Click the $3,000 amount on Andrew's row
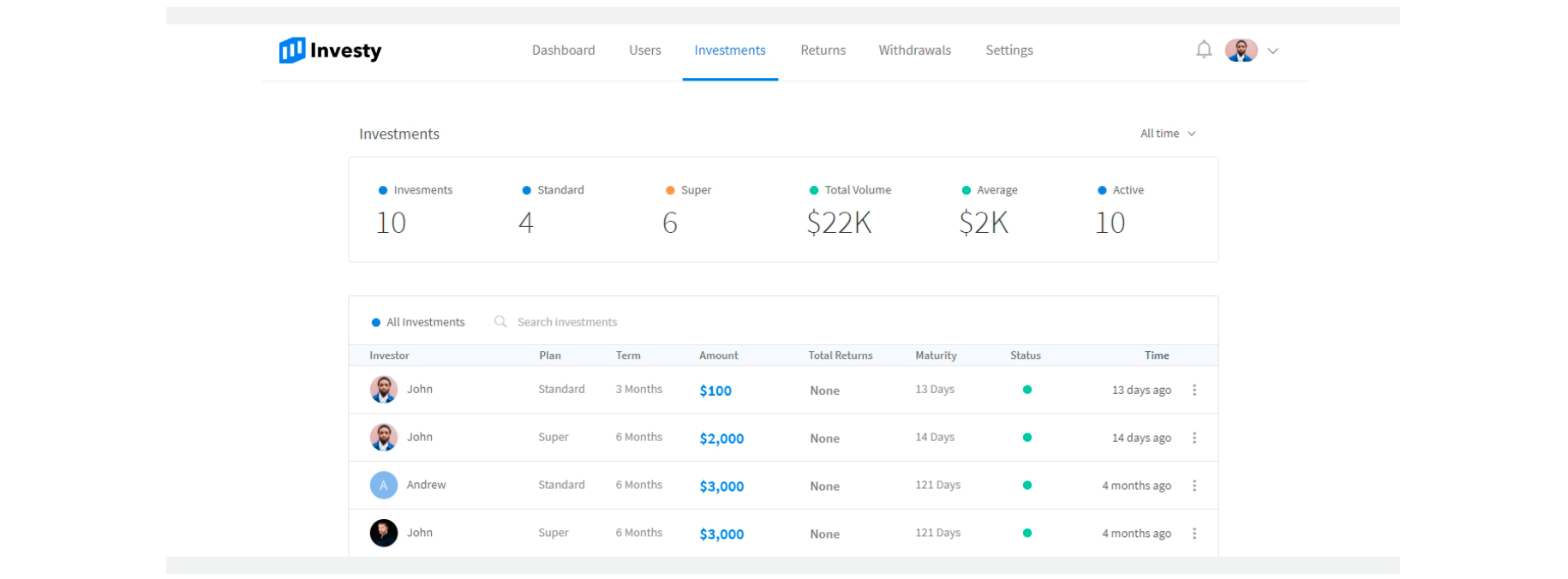 [x=721, y=486]
